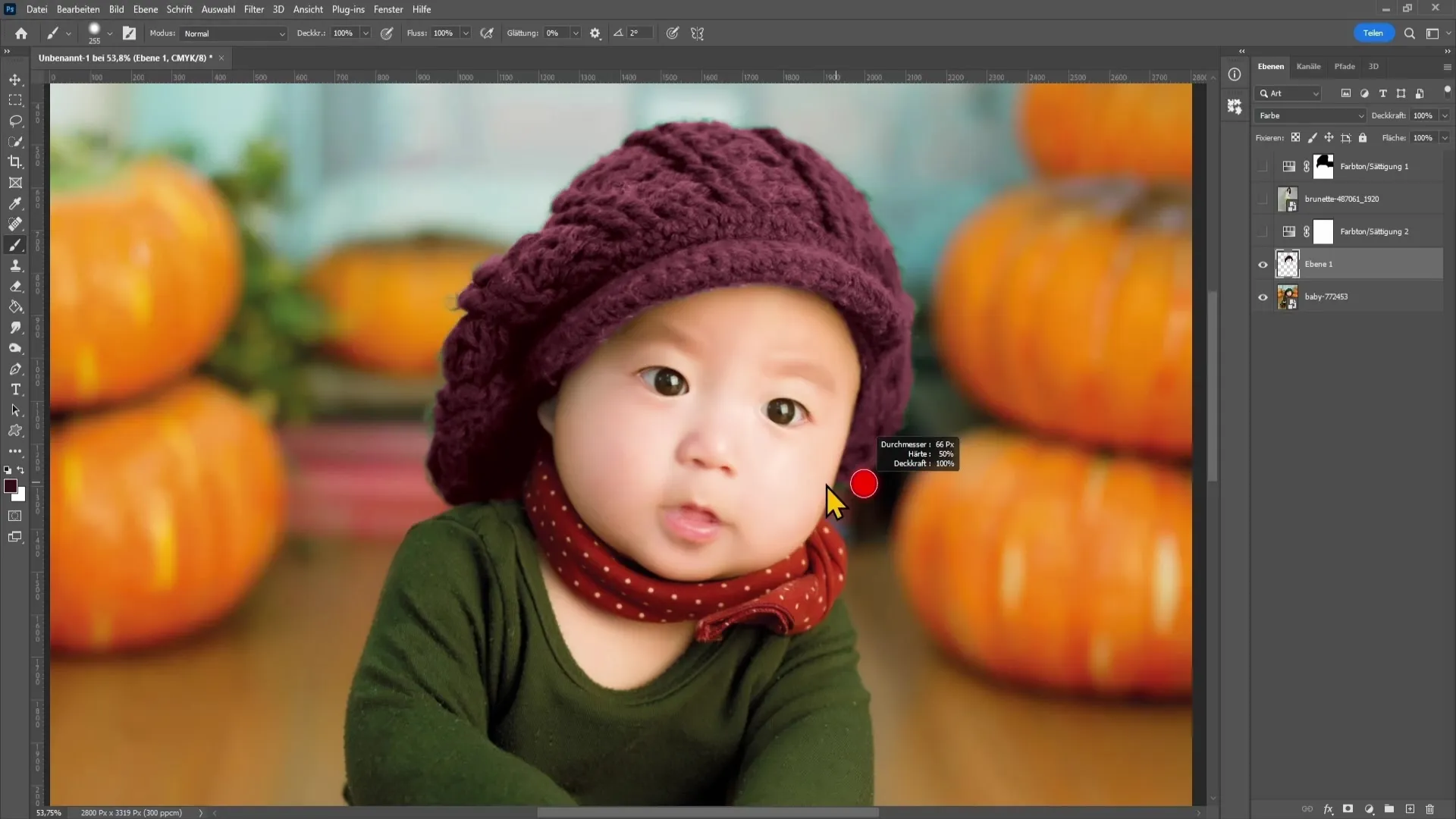Screen dimensions: 1456x819
Task: Open the layer blend mode Farbe dropdown
Action: (x=1310, y=116)
